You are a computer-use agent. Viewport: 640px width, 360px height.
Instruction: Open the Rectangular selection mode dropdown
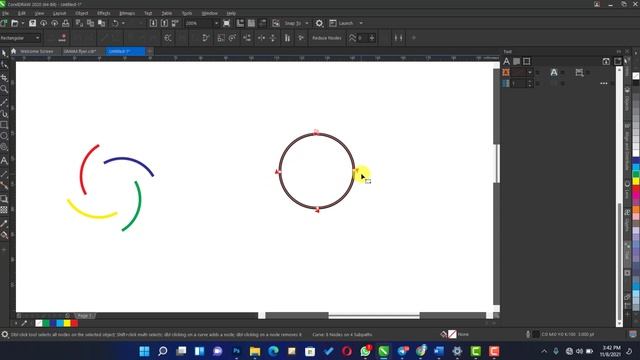20,38
